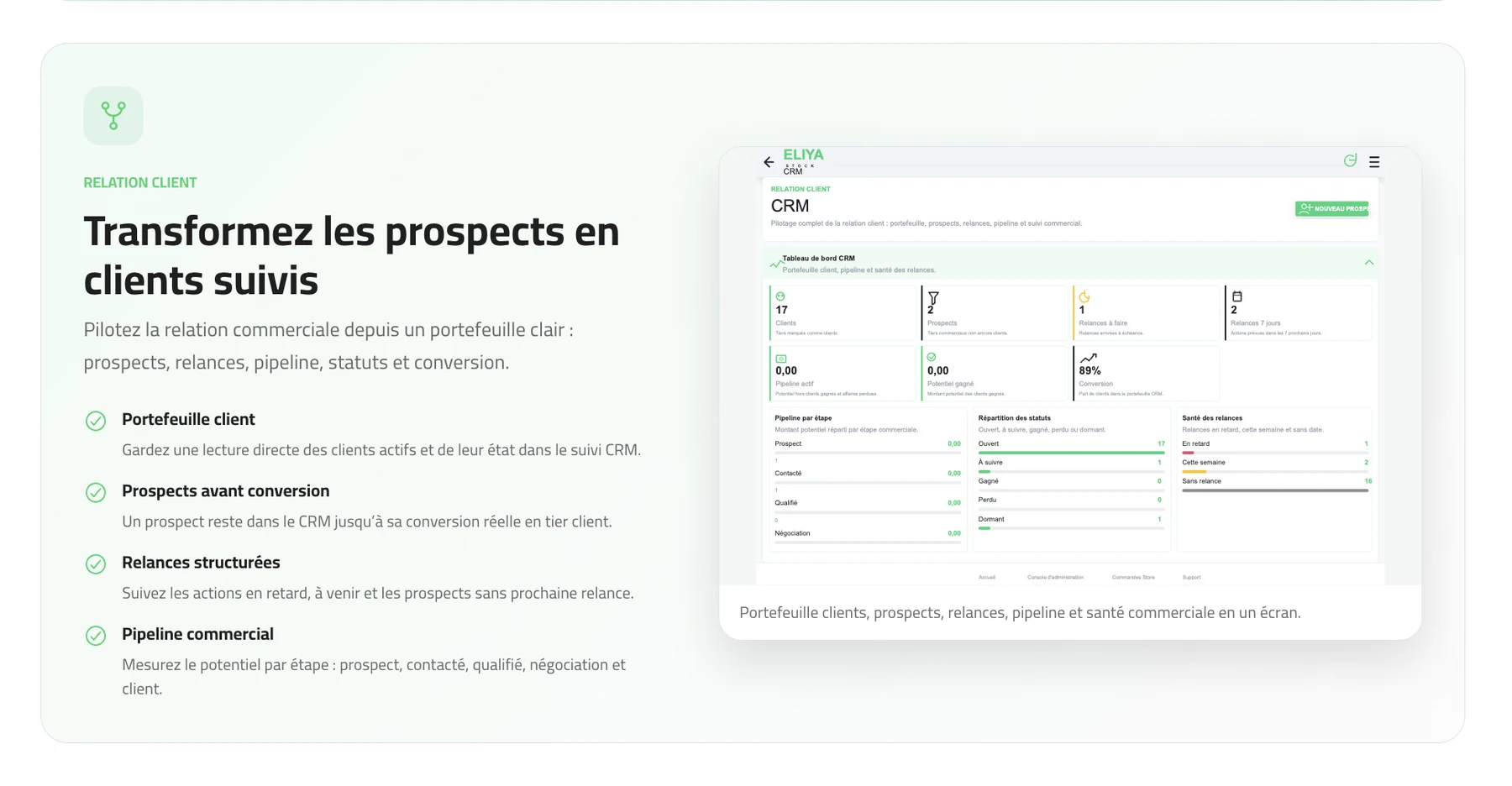Click the Répartition des statuts panel title

point(1014,417)
